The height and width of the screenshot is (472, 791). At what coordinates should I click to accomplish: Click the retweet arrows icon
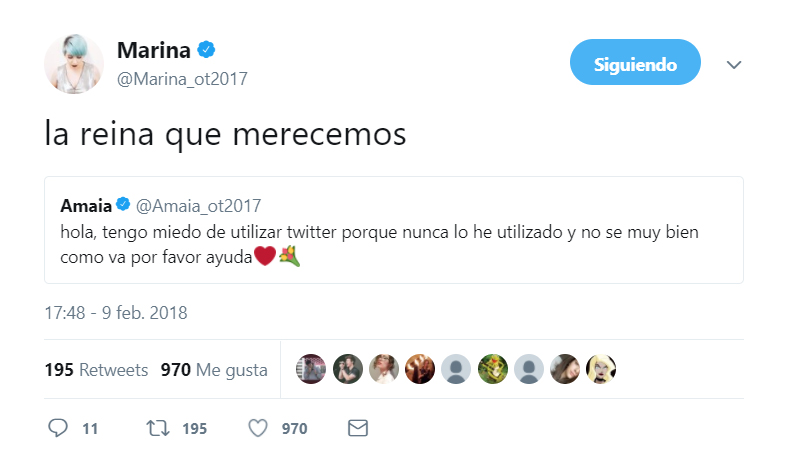pos(158,428)
